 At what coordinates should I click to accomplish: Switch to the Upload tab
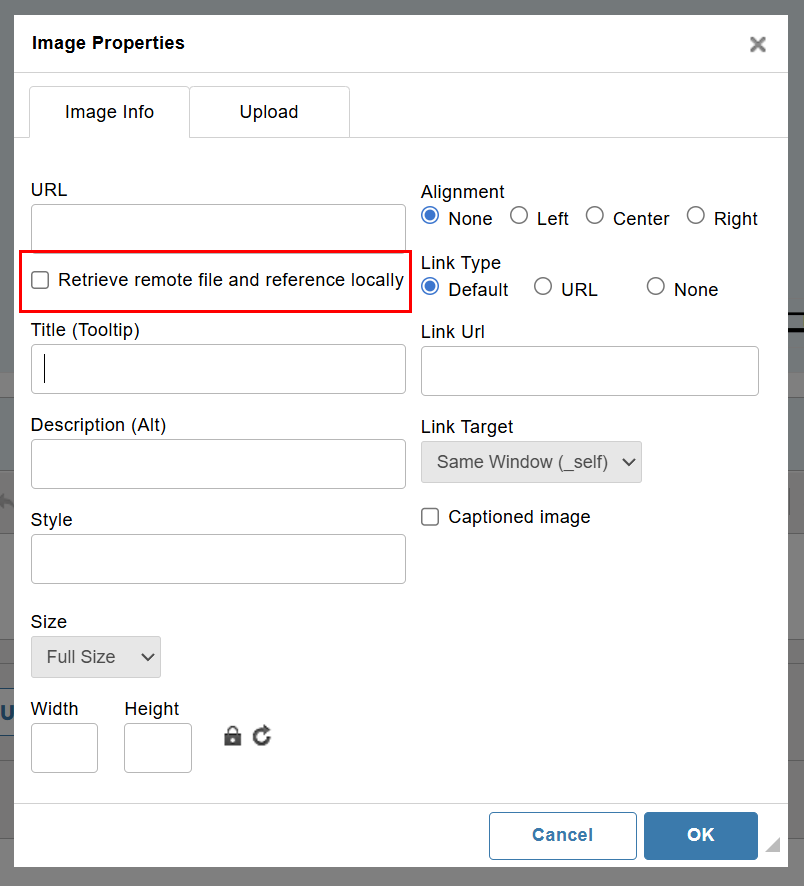point(270,112)
